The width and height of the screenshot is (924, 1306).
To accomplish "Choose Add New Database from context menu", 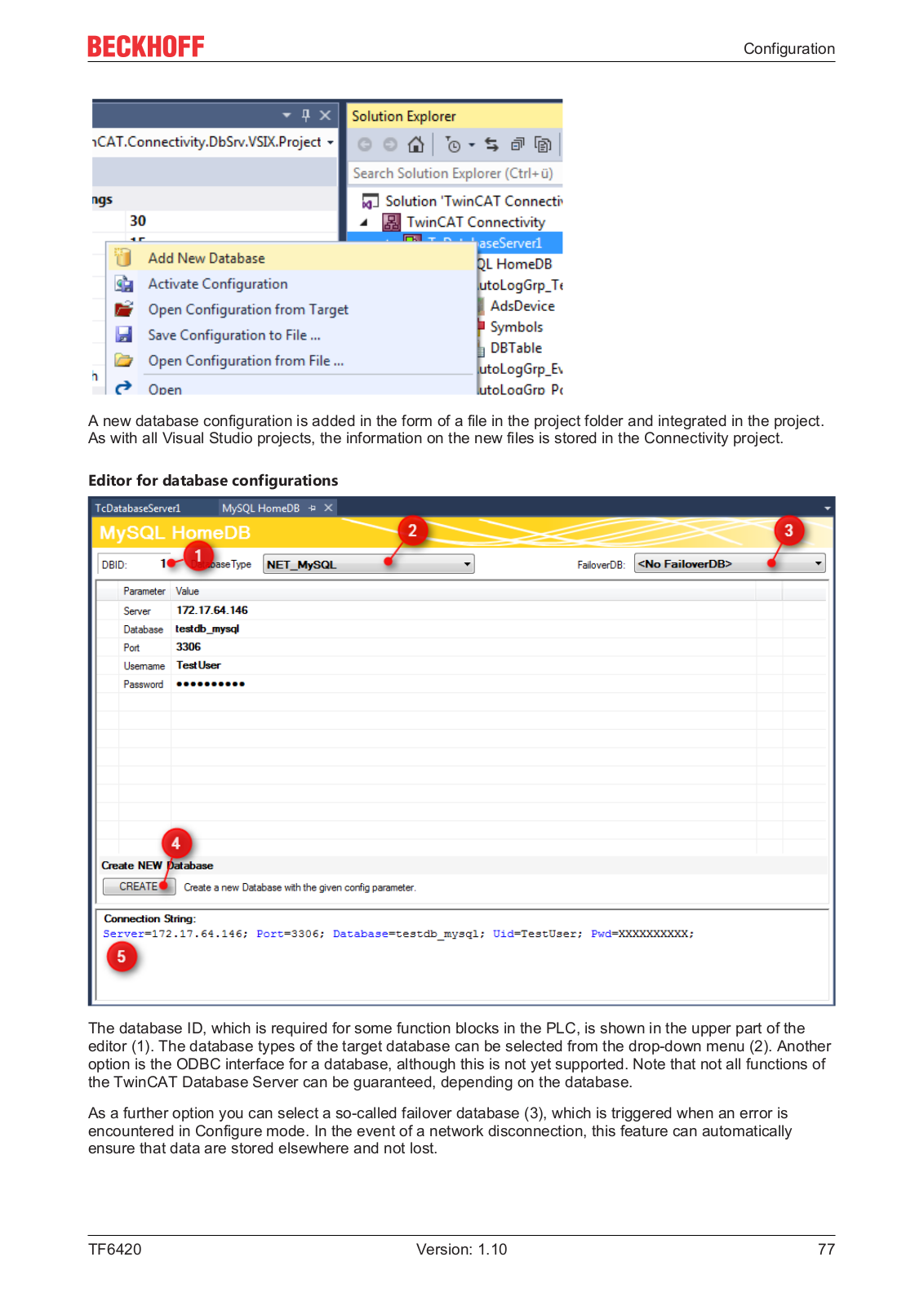I will click(x=292, y=258).
